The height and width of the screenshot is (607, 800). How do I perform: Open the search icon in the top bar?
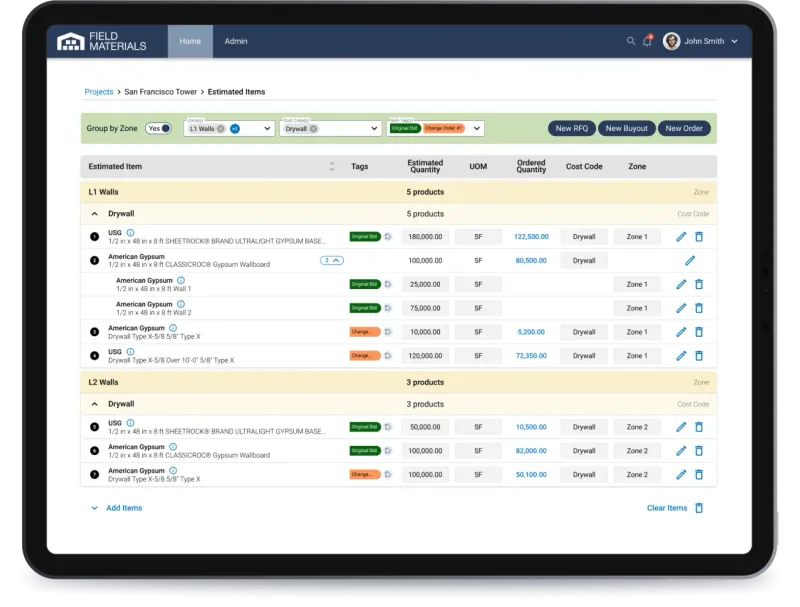(x=631, y=41)
